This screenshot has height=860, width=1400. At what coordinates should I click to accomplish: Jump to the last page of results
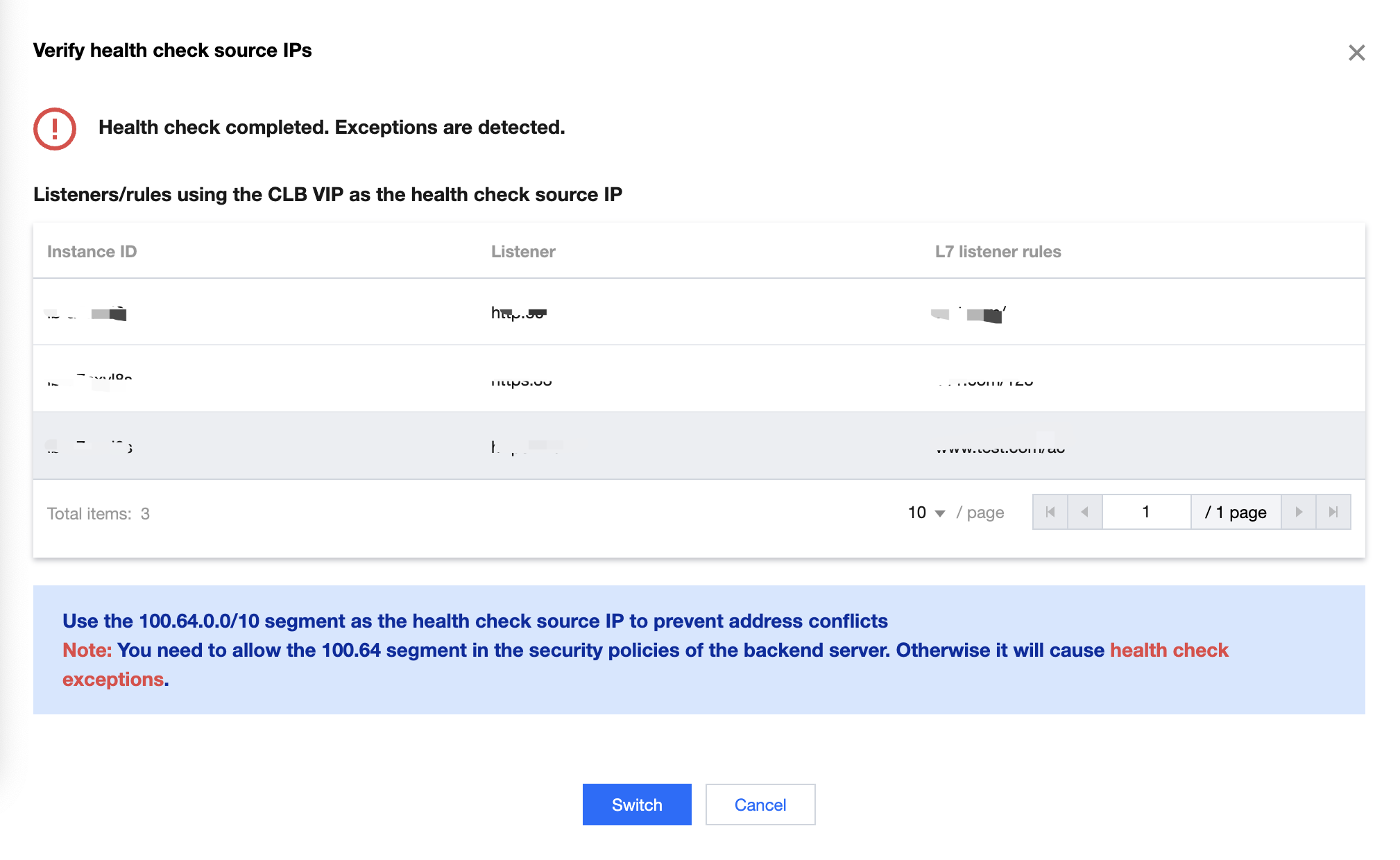(x=1333, y=513)
